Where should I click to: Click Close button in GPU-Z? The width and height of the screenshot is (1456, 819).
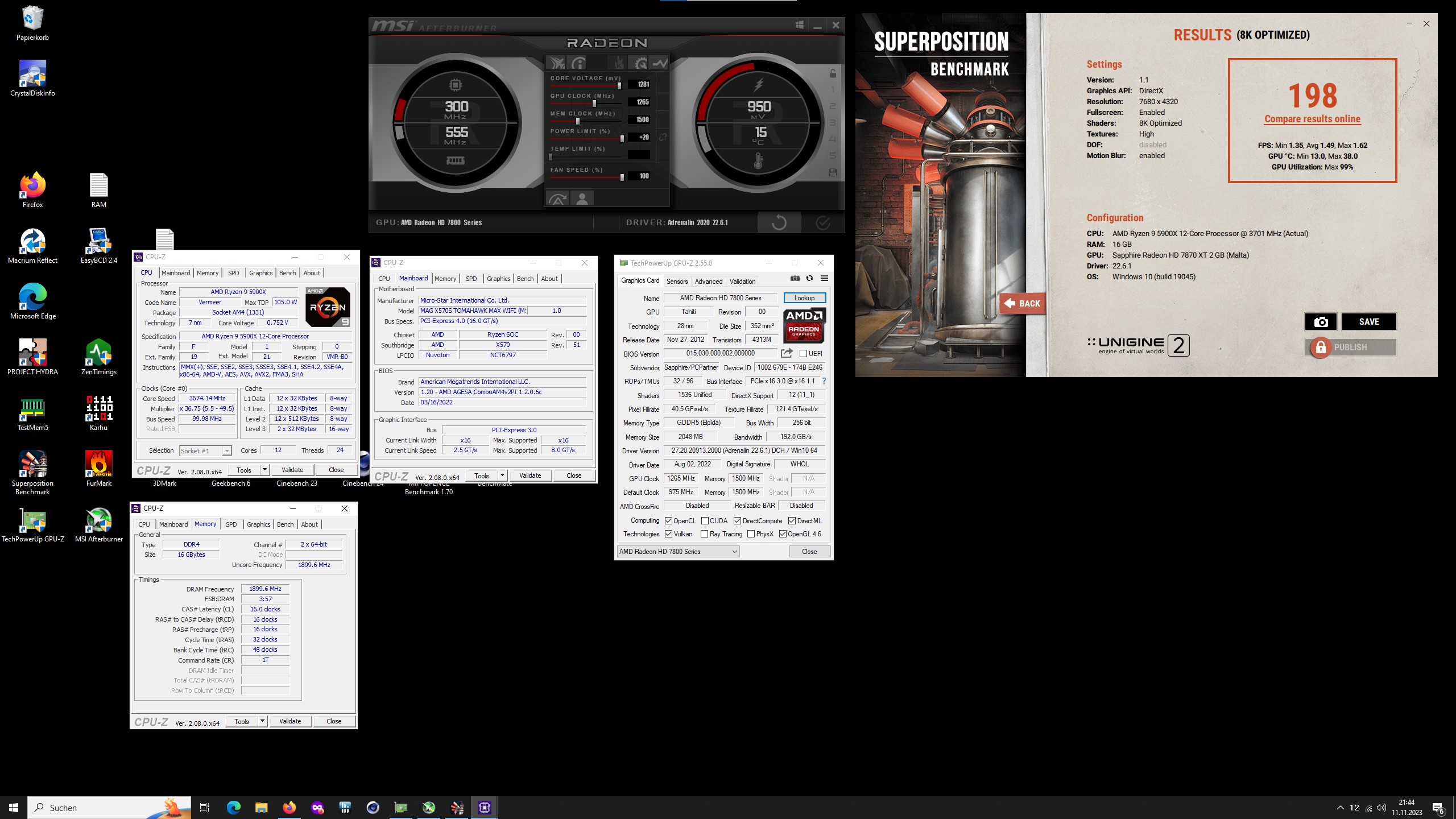click(x=809, y=552)
